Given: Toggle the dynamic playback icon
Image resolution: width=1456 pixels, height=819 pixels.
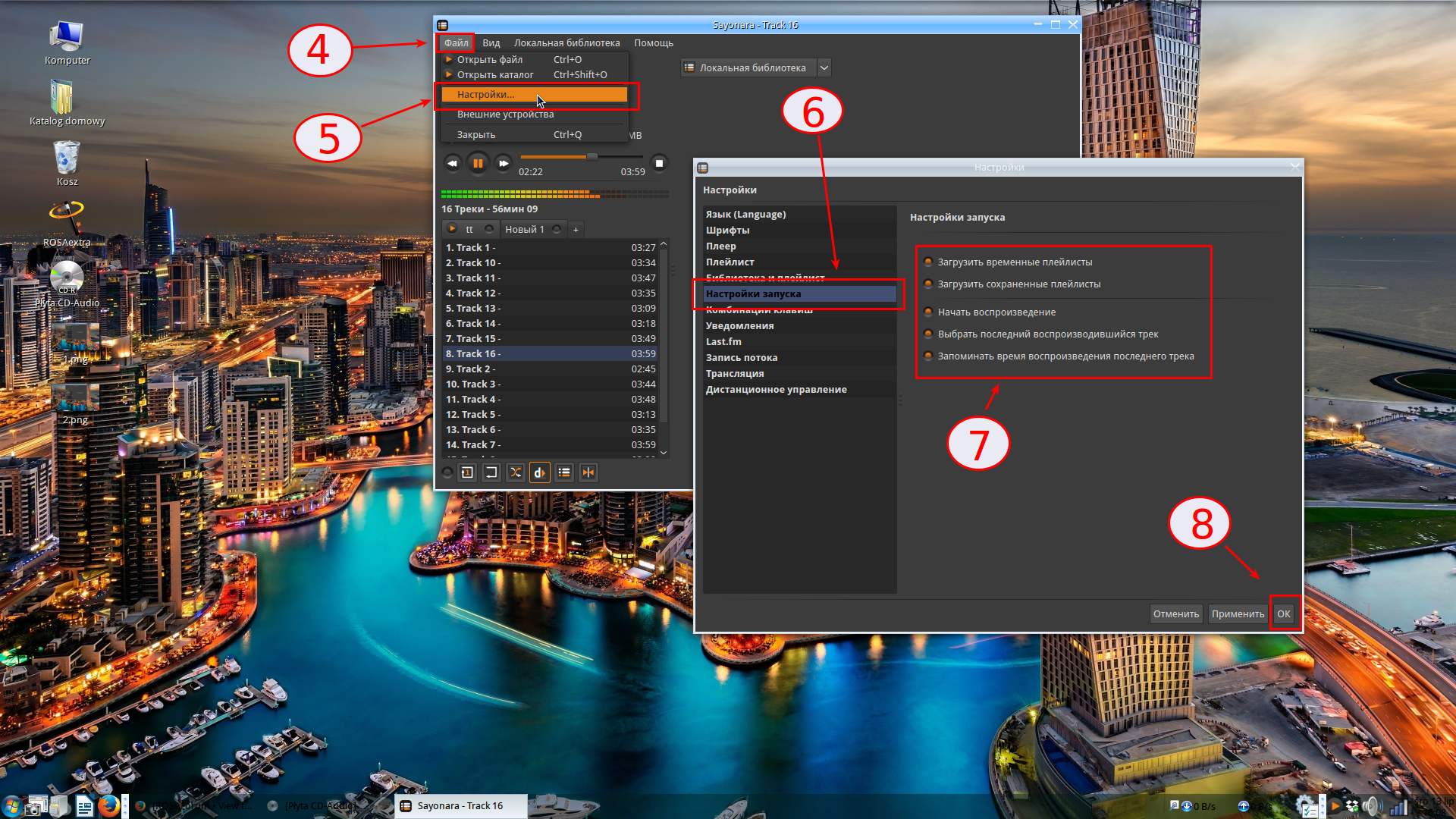Looking at the screenshot, I should 540,472.
